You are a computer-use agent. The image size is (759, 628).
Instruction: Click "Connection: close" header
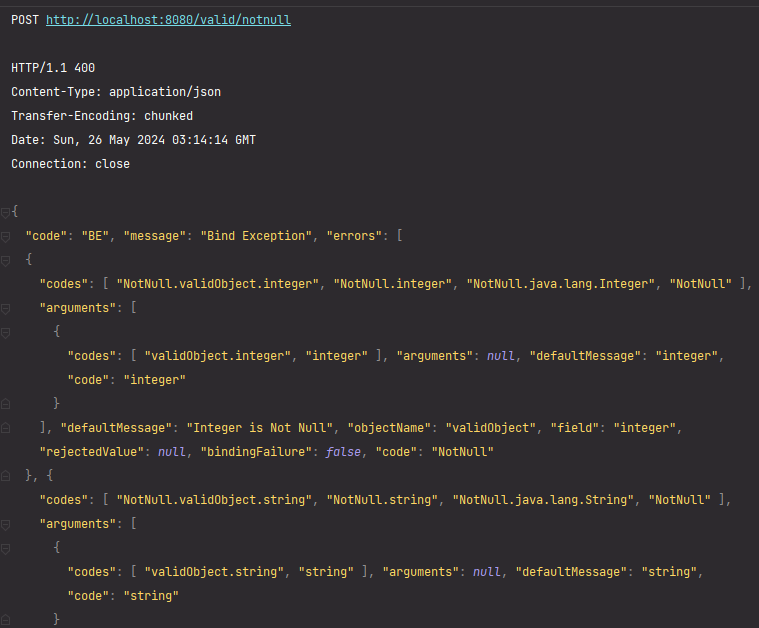[70, 164]
